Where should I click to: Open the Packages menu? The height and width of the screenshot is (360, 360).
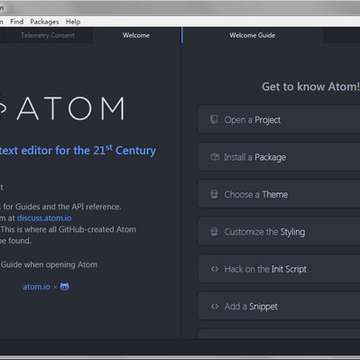click(44, 22)
